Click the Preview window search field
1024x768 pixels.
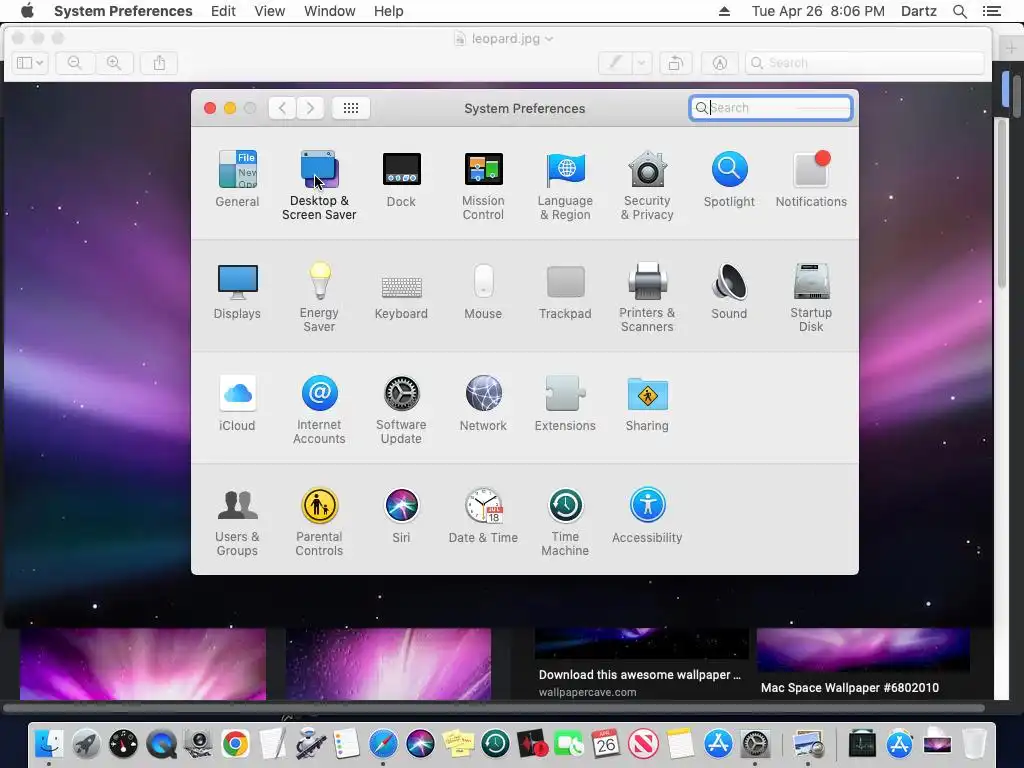tap(865, 63)
